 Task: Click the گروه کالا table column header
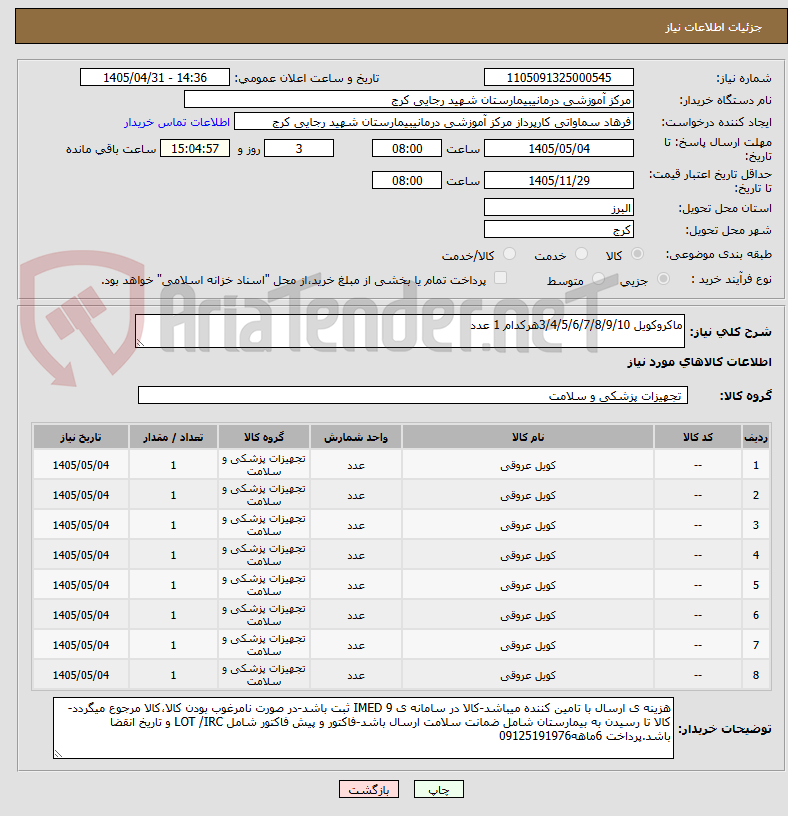pyautogui.click(x=264, y=437)
